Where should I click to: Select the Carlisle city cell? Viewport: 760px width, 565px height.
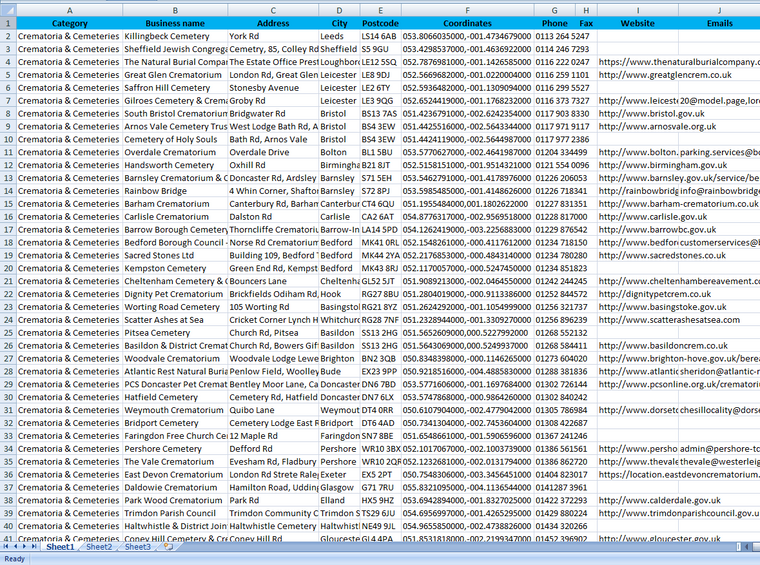coord(339,217)
